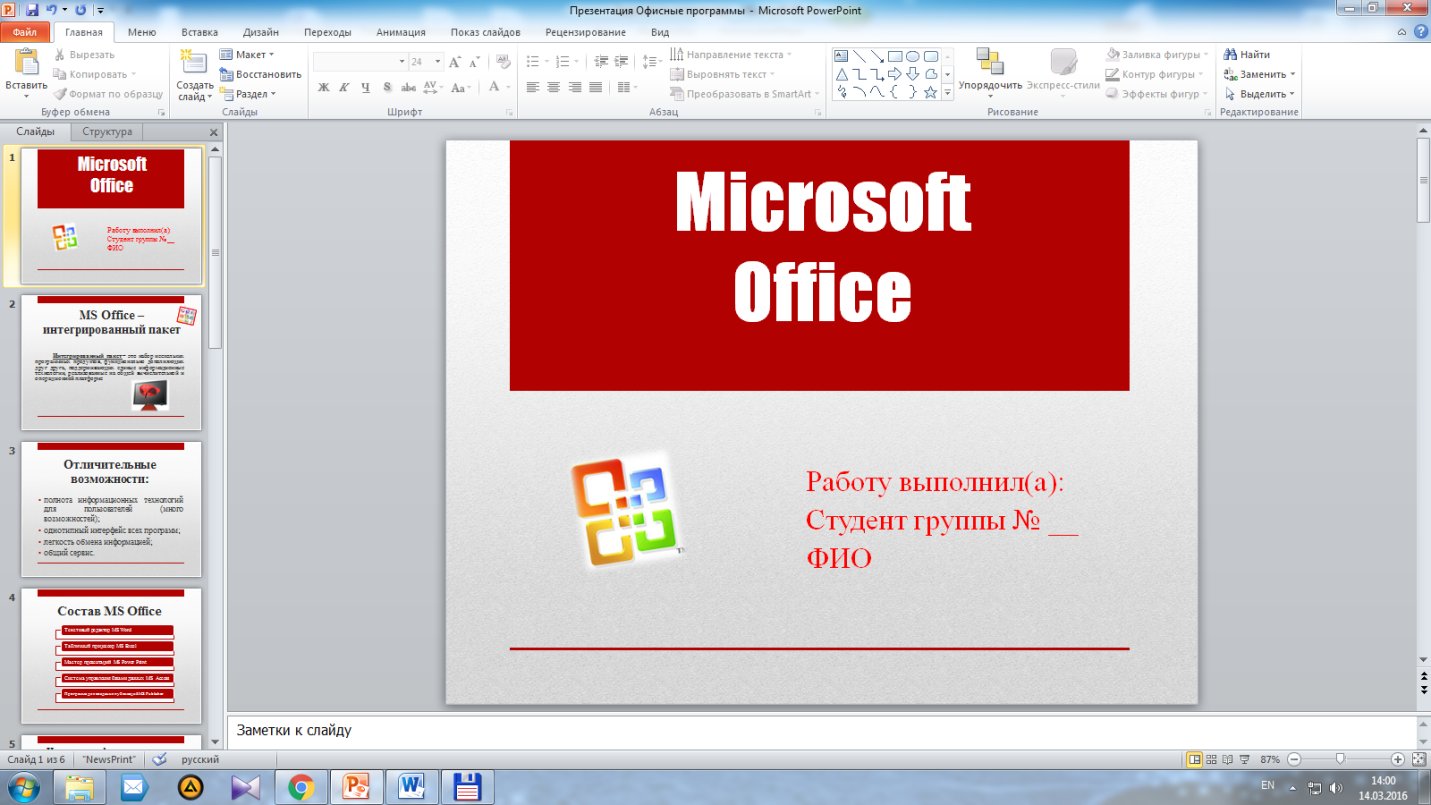1431x805 pixels.
Task: Click the Восстановить (Reset) slide button
Action: point(260,74)
